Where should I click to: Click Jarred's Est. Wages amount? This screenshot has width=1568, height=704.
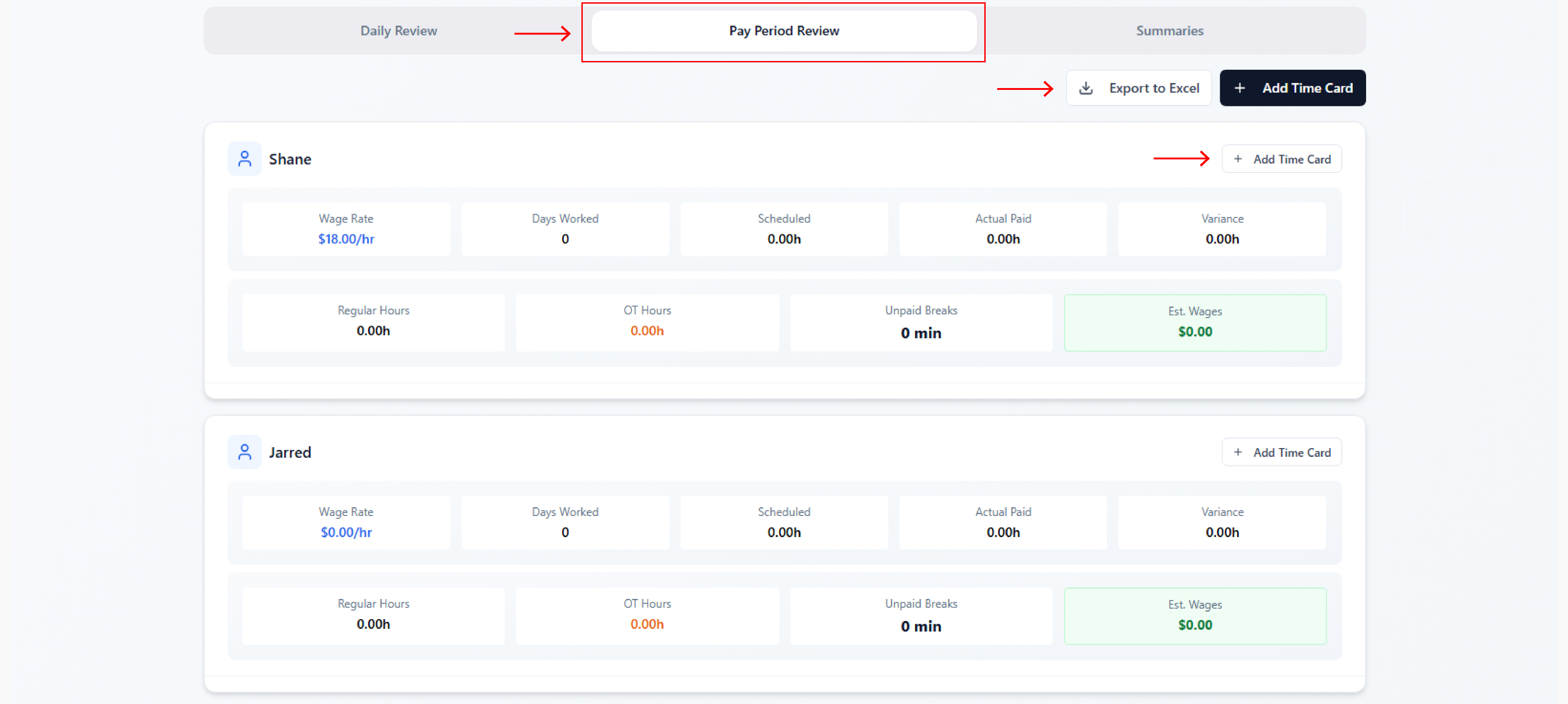click(1195, 626)
